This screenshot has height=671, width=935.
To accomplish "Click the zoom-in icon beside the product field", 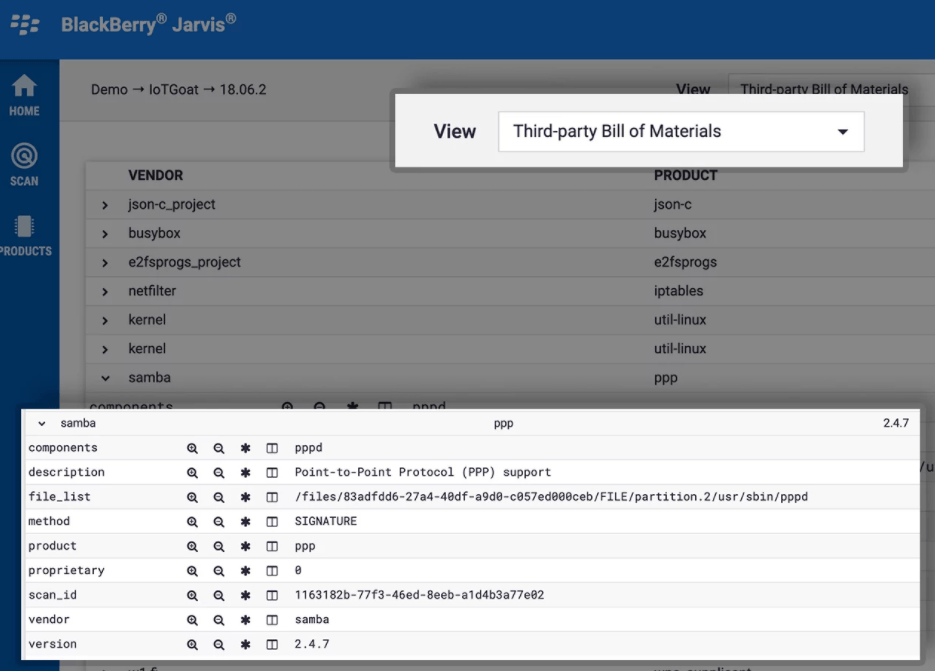I will pyautogui.click(x=192, y=546).
